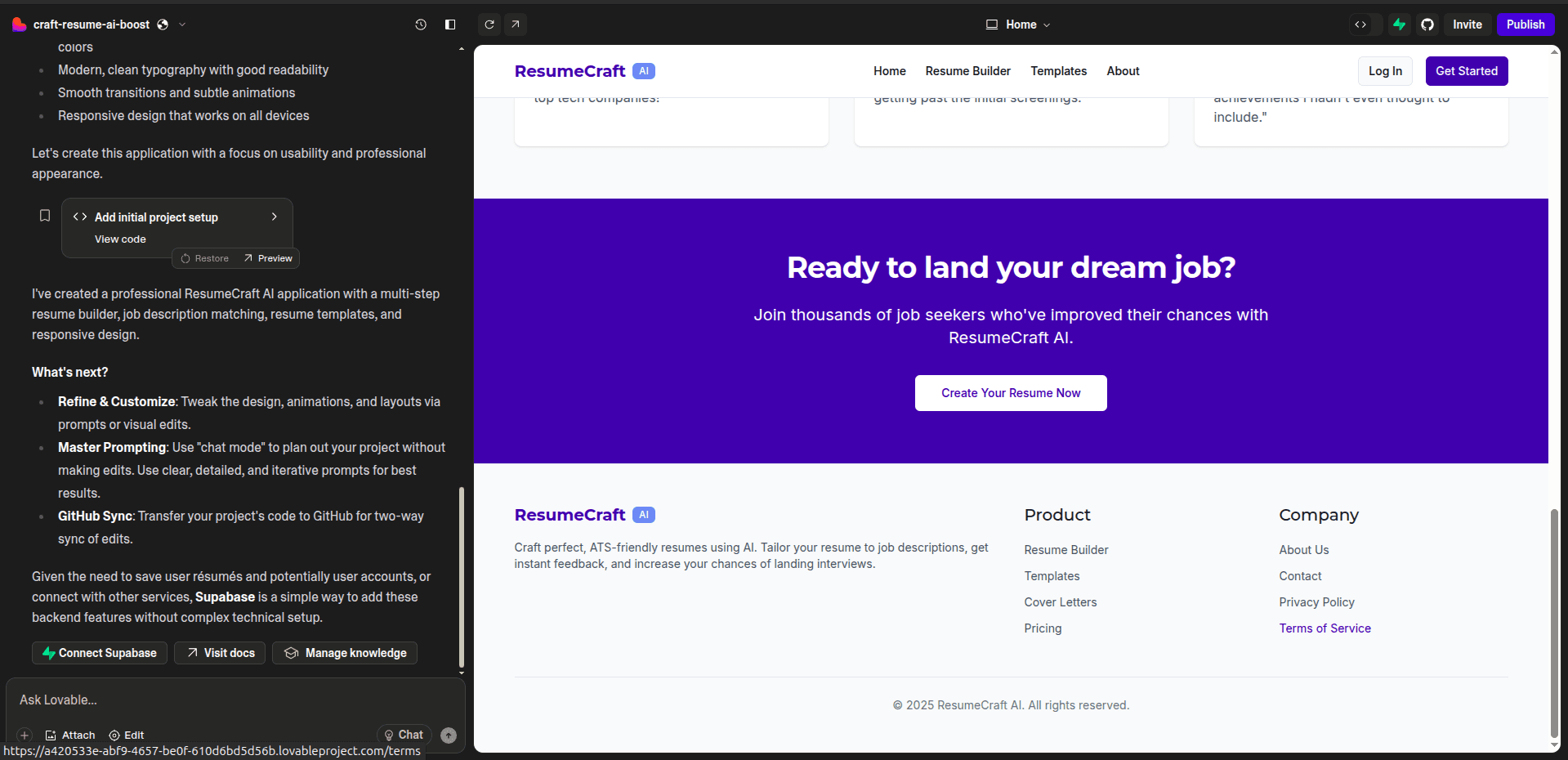The height and width of the screenshot is (760, 1568).
Task: Open About Us footer link
Action: (1304, 550)
